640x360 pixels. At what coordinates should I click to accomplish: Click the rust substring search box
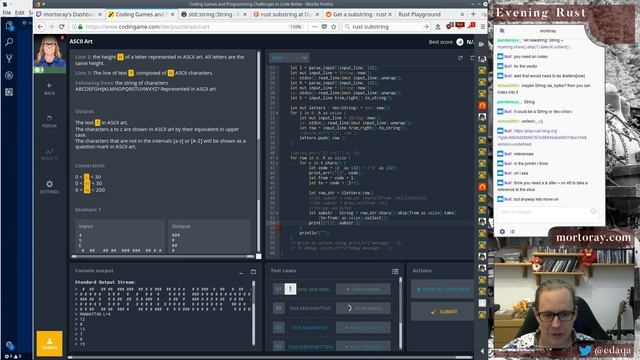[386, 27]
